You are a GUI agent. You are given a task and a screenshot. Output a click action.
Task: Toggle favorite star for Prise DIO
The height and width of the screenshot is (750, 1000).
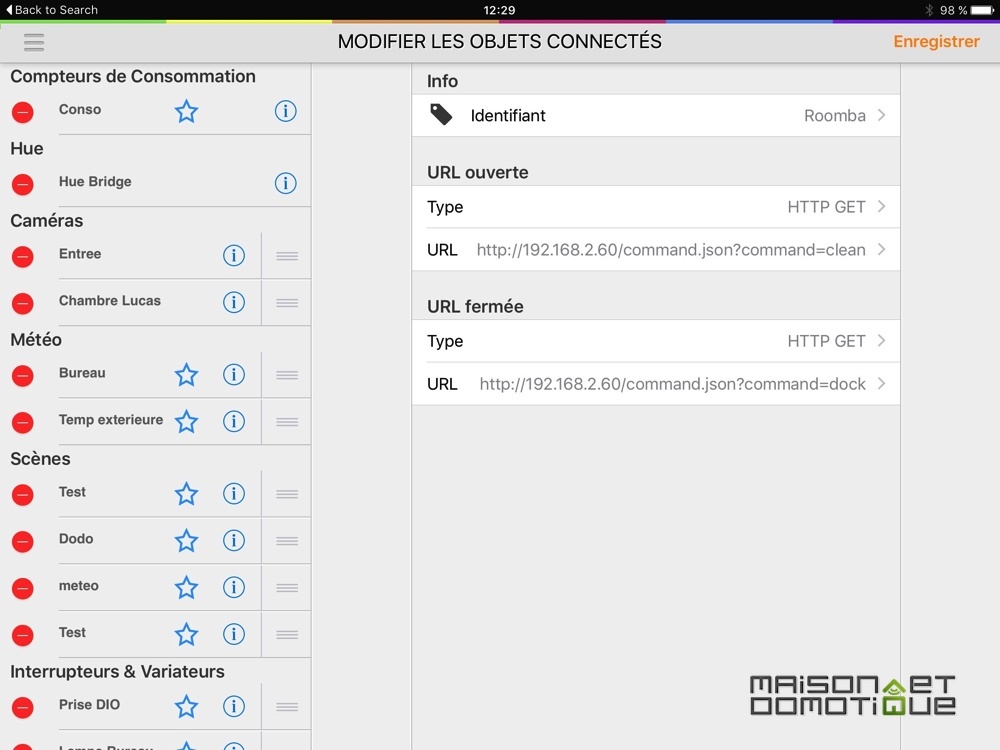(186, 706)
